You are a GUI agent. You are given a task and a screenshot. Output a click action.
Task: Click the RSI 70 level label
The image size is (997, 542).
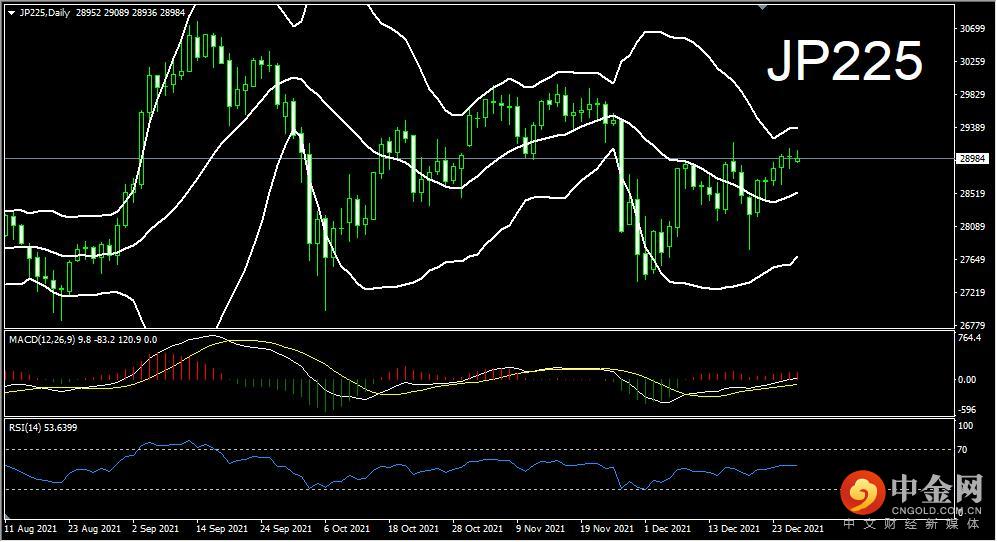coord(963,450)
